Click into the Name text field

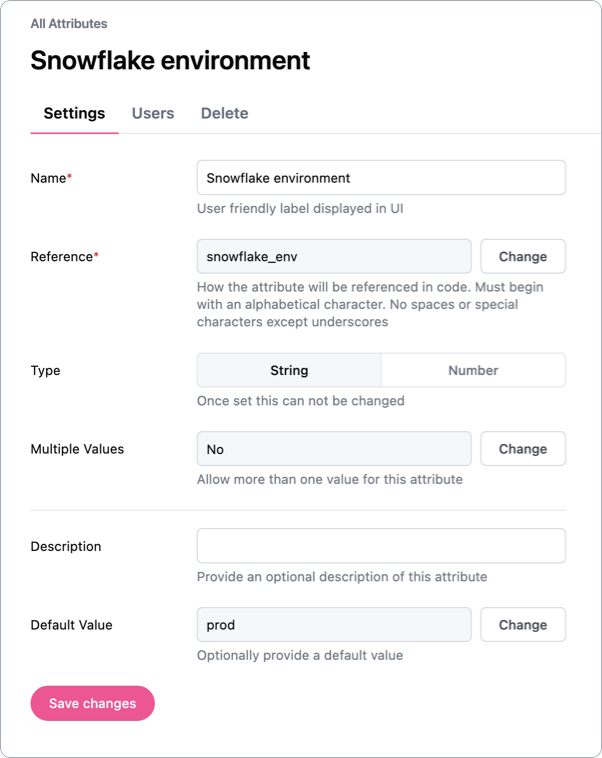tap(381, 178)
